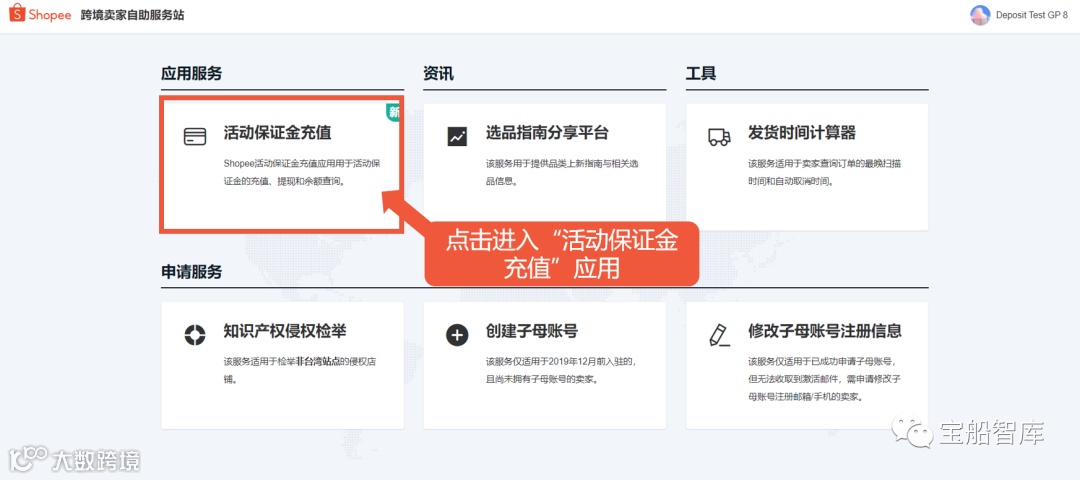Click the description mentioning 非台湾站点 infringement
1080x480 pixels.
click(x=302, y=371)
